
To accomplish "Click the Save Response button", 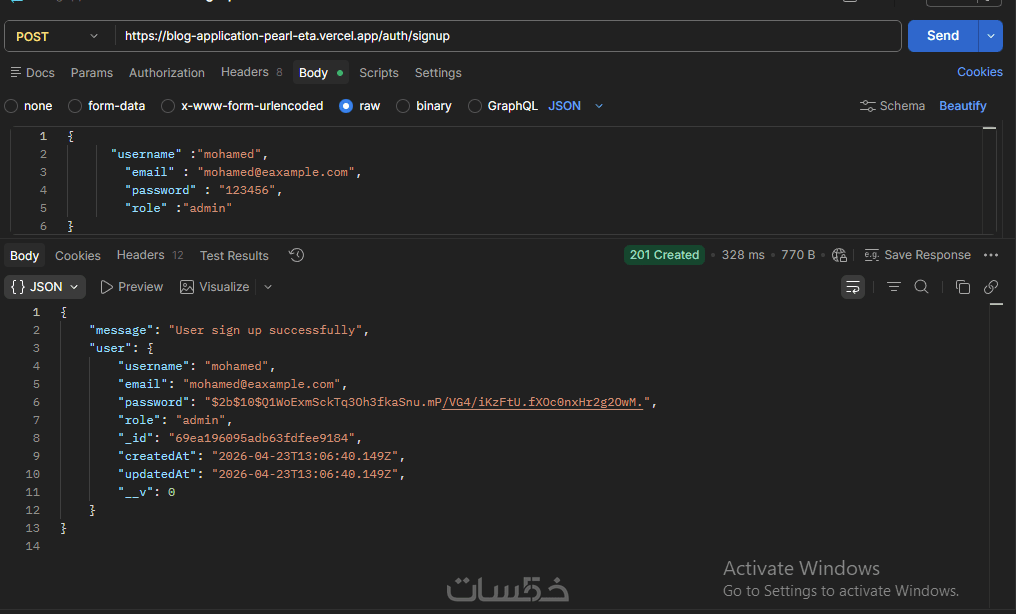I will [917, 255].
